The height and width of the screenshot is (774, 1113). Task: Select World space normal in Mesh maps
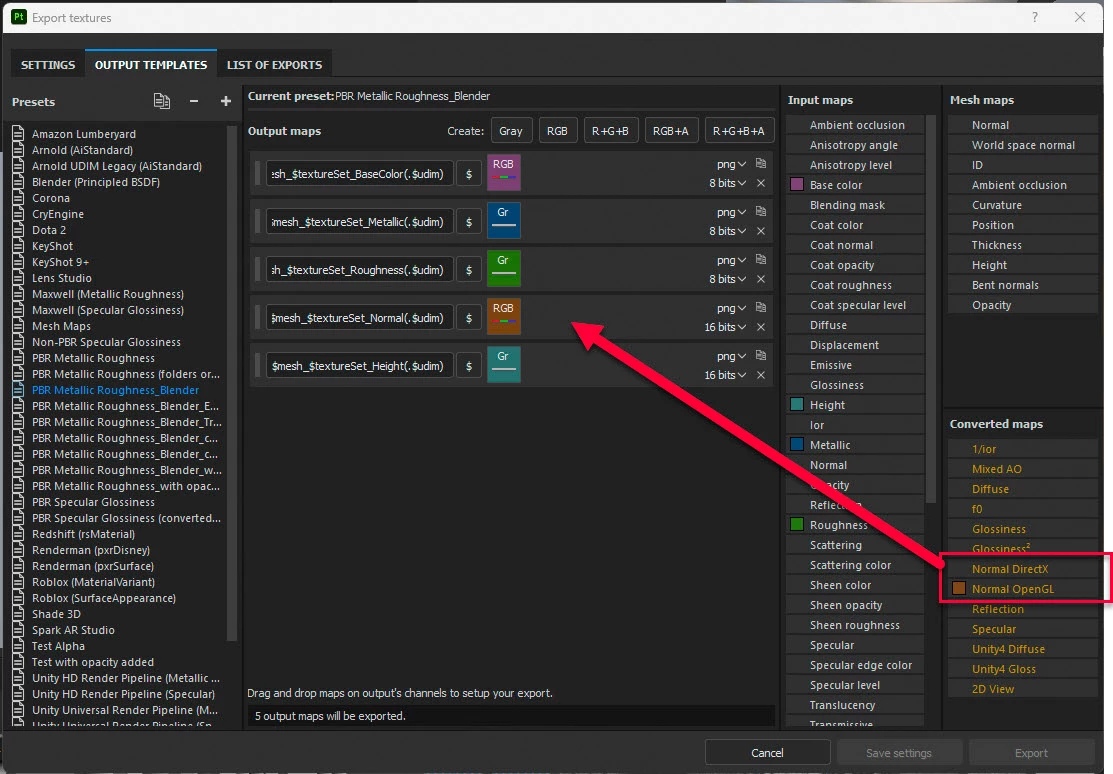[x=1023, y=145]
